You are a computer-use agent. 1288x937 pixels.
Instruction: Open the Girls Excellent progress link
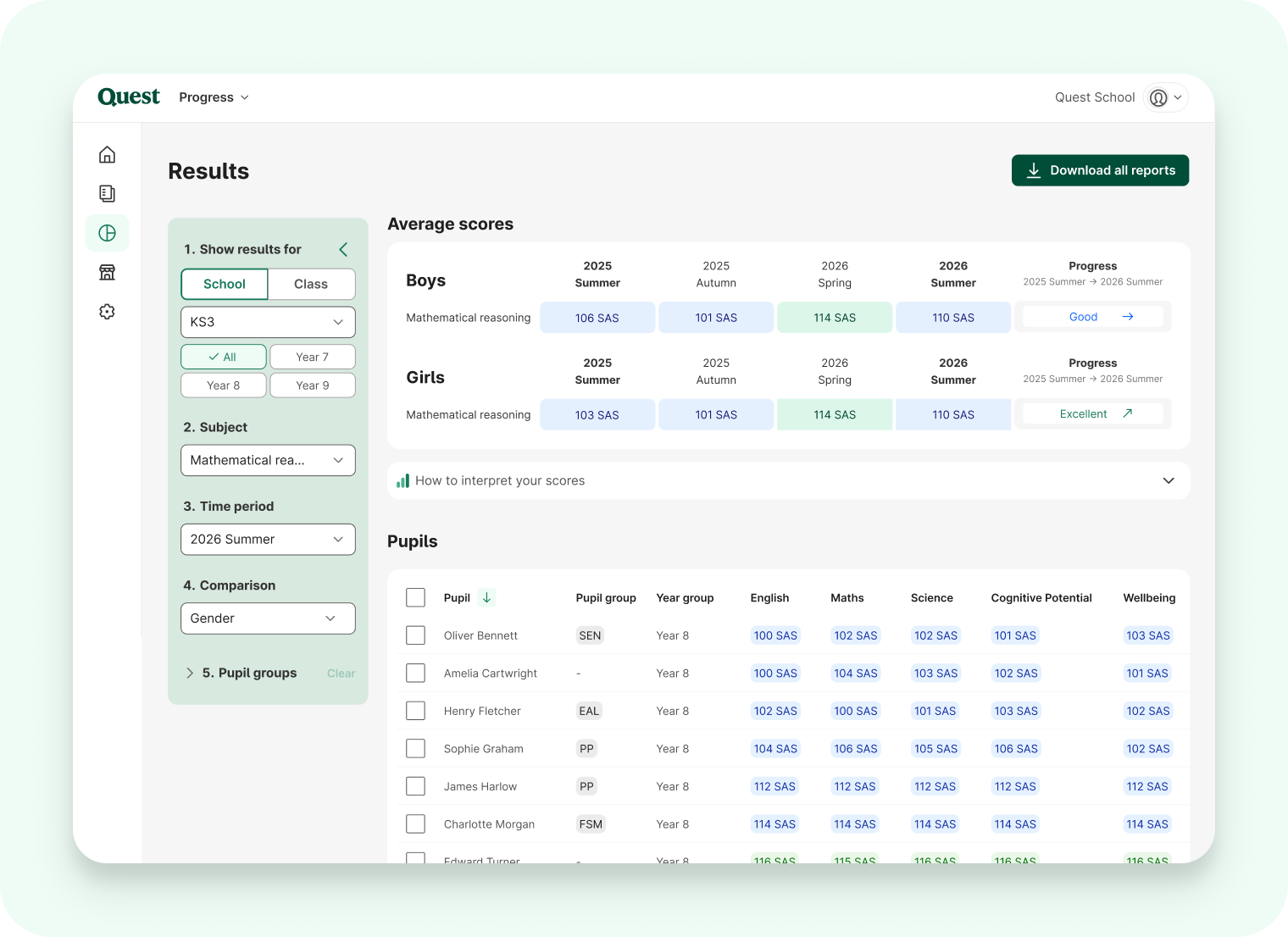coord(1093,413)
